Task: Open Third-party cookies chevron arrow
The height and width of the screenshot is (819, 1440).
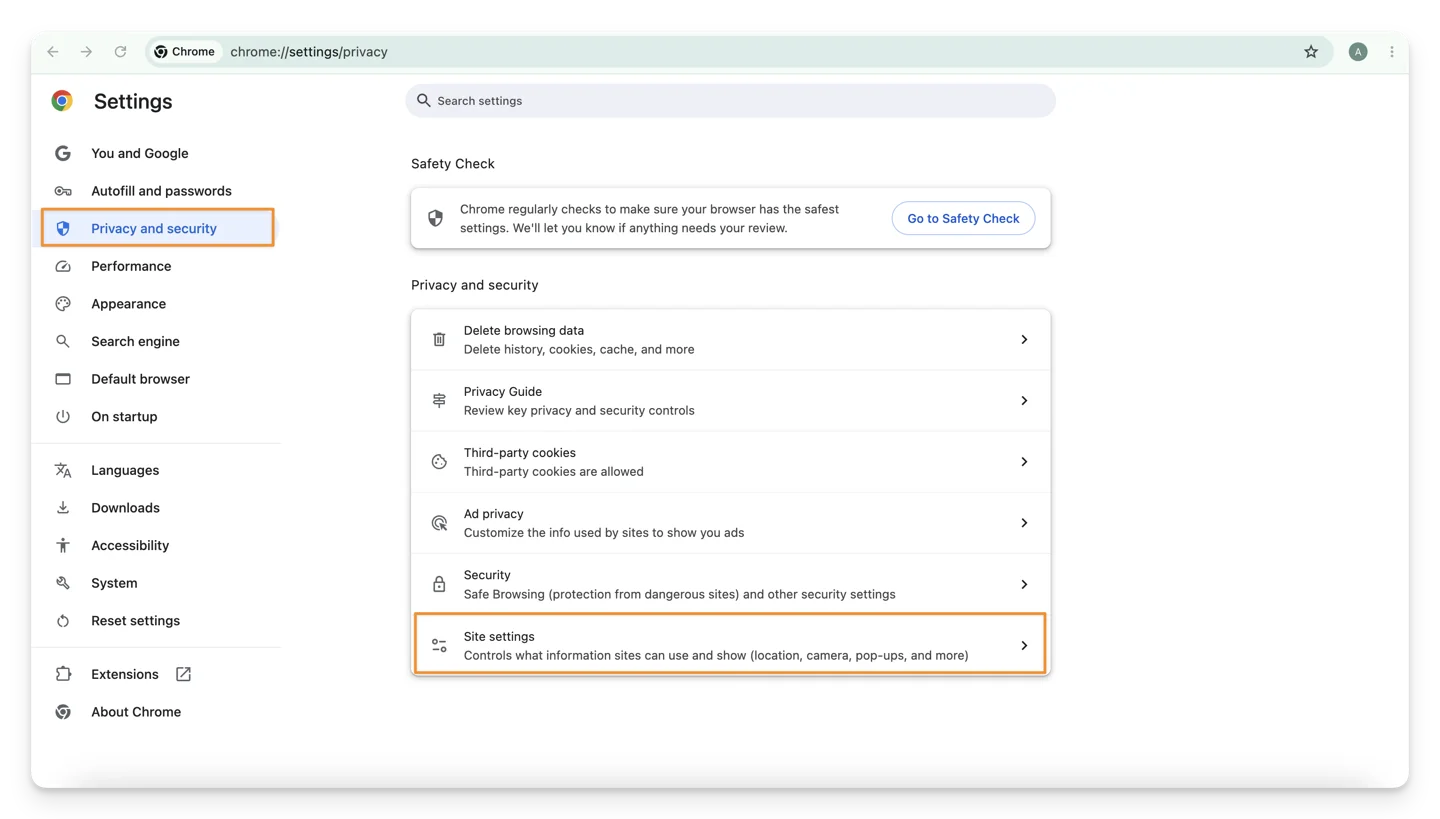Action: (x=1024, y=462)
